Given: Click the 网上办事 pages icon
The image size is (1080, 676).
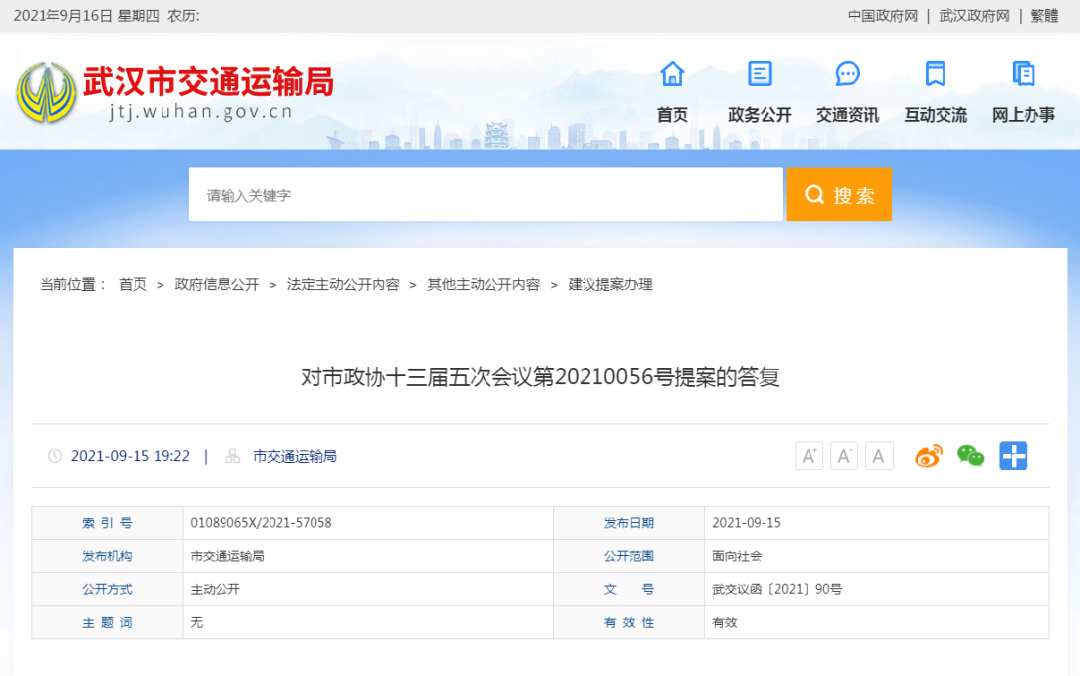Looking at the screenshot, I should click(x=1023, y=74).
